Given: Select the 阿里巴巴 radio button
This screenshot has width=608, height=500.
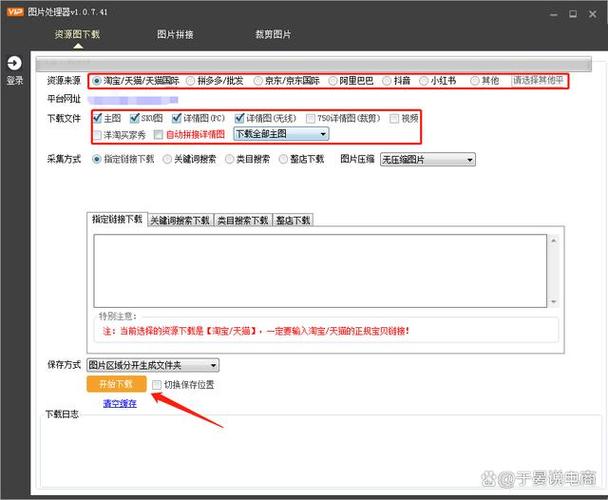Looking at the screenshot, I should tap(333, 81).
